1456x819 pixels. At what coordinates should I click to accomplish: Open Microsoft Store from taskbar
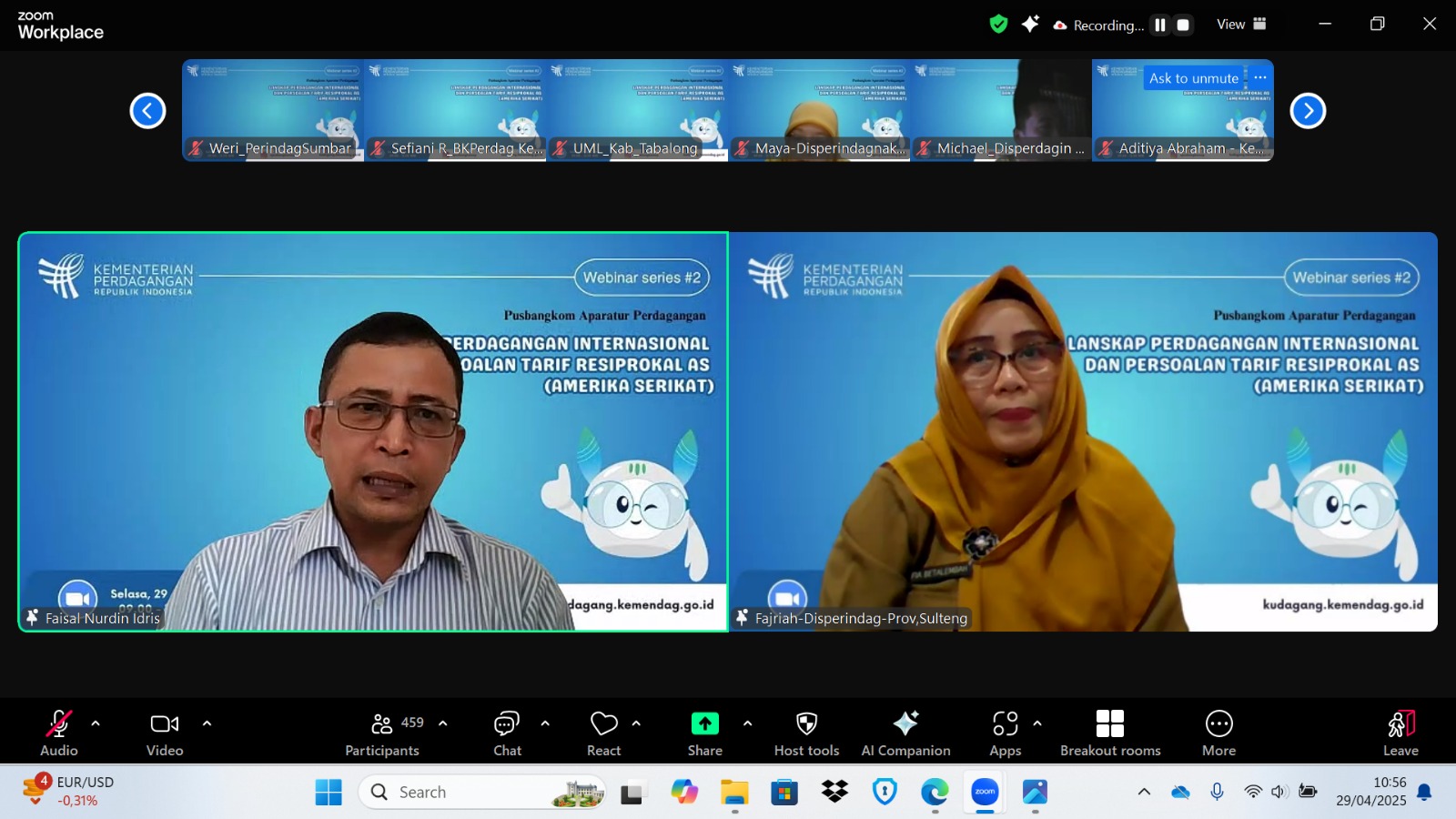pyautogui.click(x=784, y=793)
